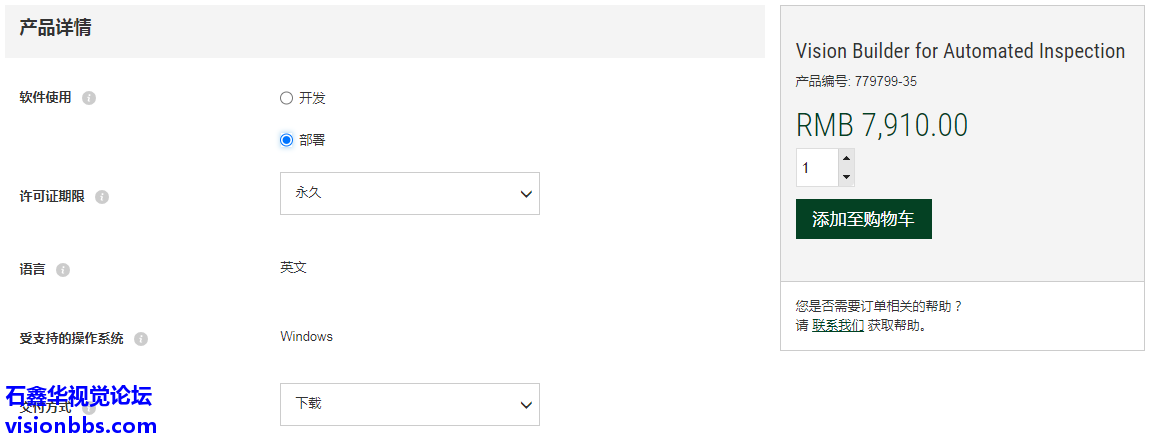This screenshot has height=438, width=1152.
Task: Choose the 部署 radio option
Action: coord(287,140)
